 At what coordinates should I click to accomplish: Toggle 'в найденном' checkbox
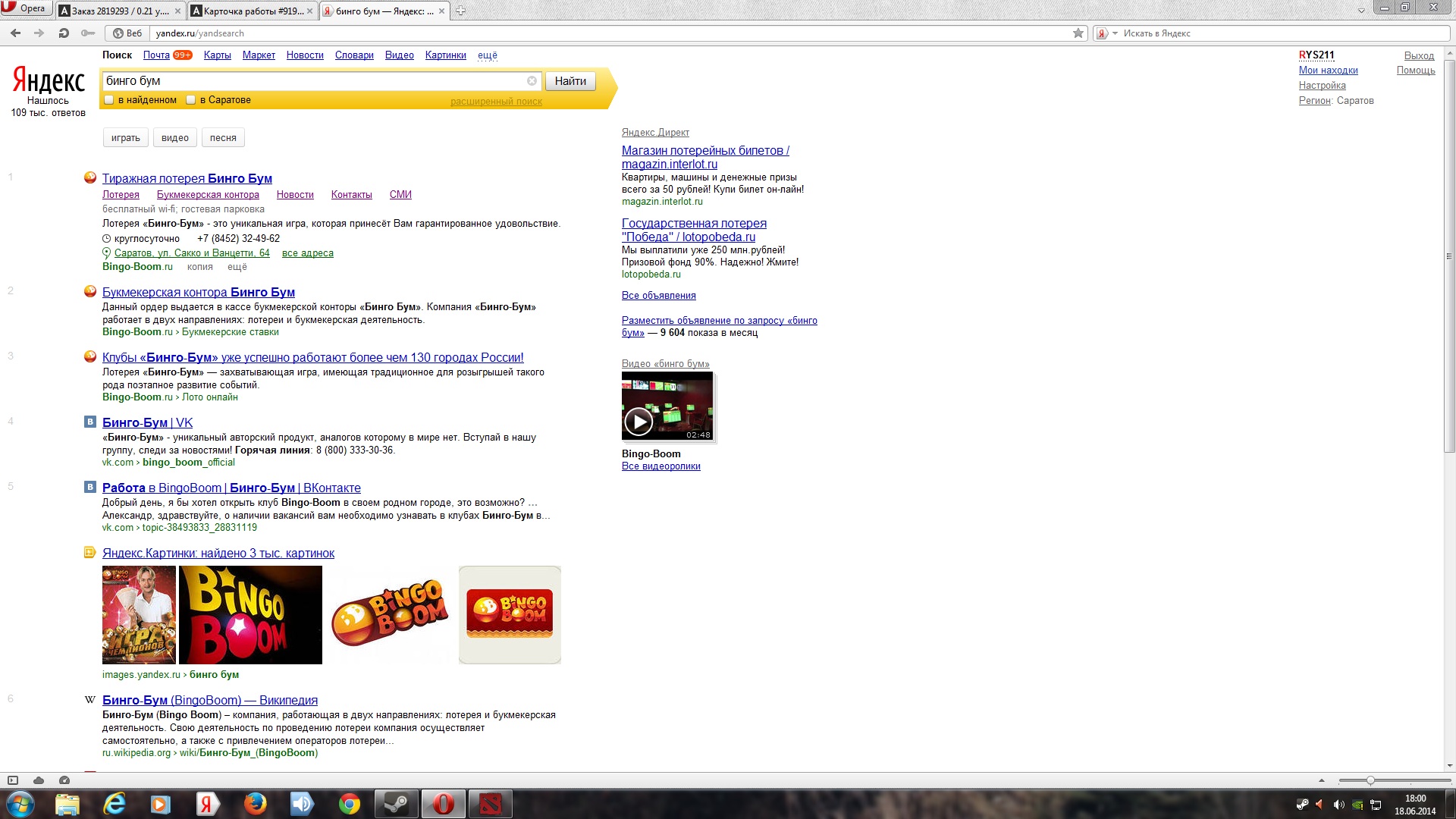(109, 100)
